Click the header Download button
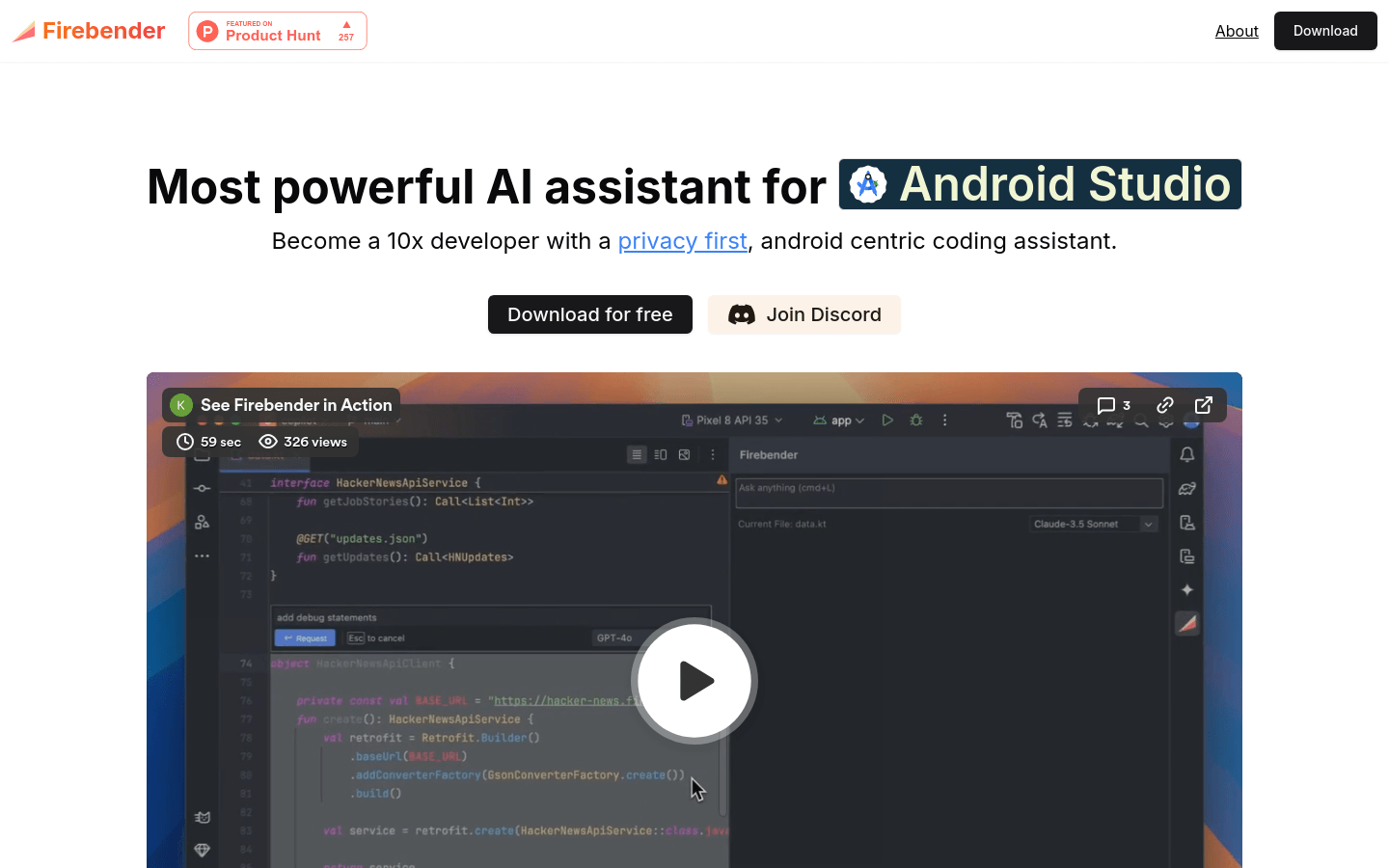The image size is (1389, 868). tap(1325, 31)
